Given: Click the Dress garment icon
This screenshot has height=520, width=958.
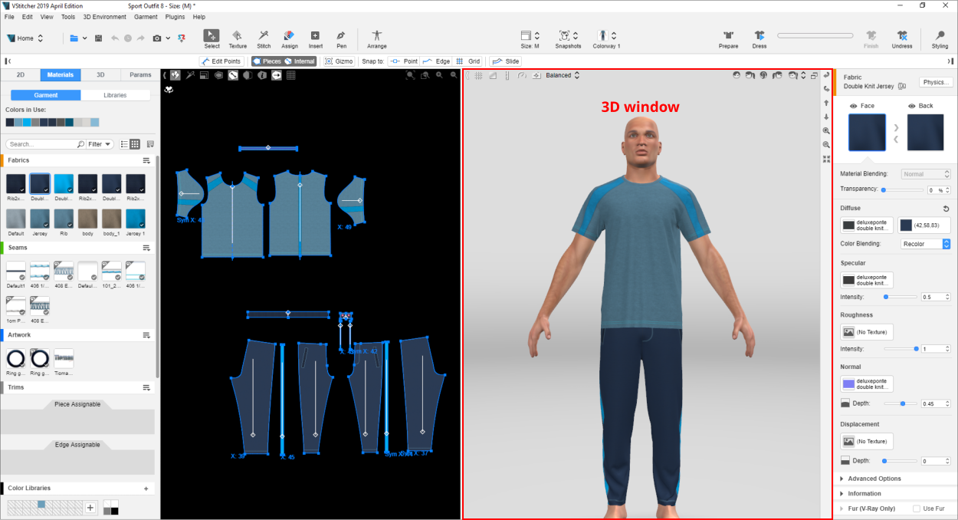Looking at the screenshot, I should (759, 38).
